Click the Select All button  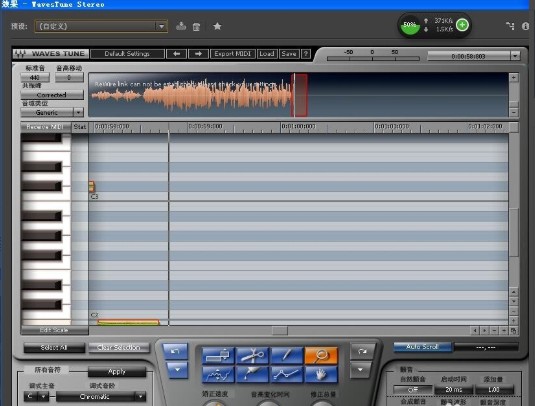(x=54, y=347)
